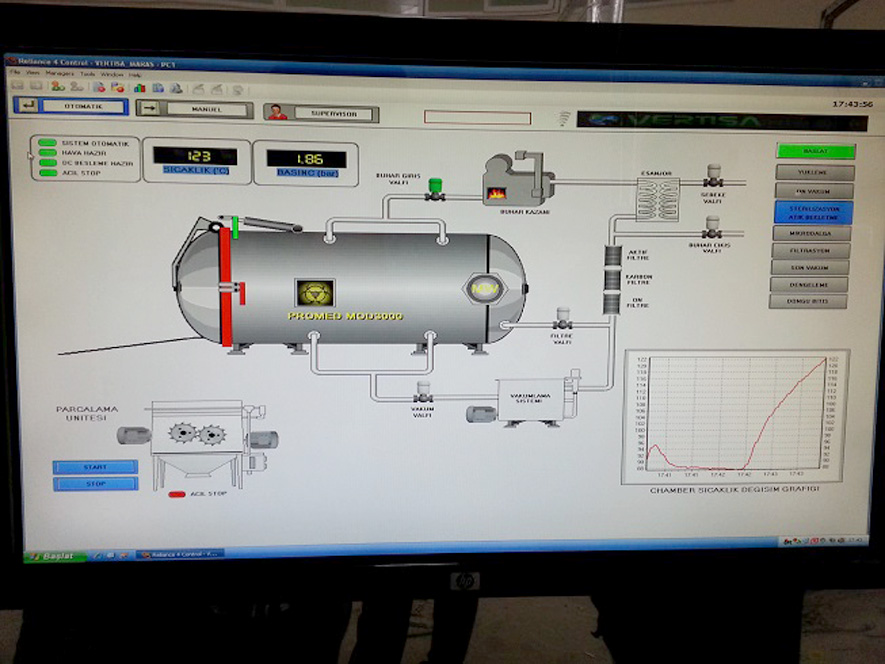Select the DONGU BITTI stage button

point(808,301)
